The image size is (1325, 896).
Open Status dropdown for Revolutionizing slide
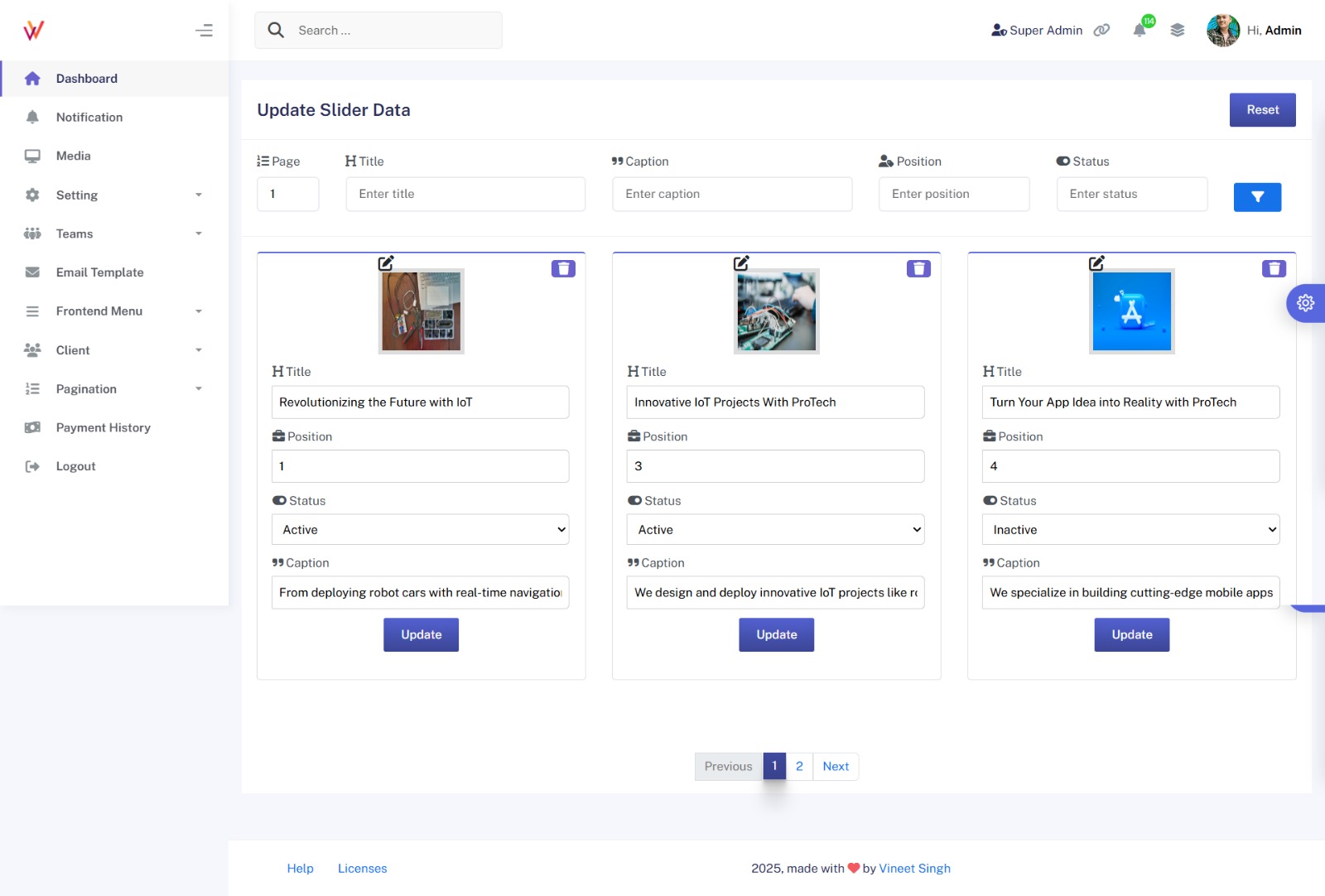pos(421,530)
